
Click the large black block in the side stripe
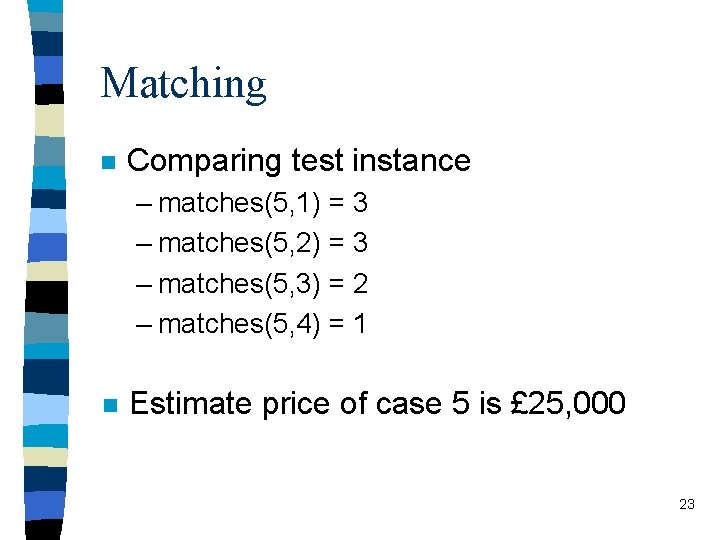[46, 297]
